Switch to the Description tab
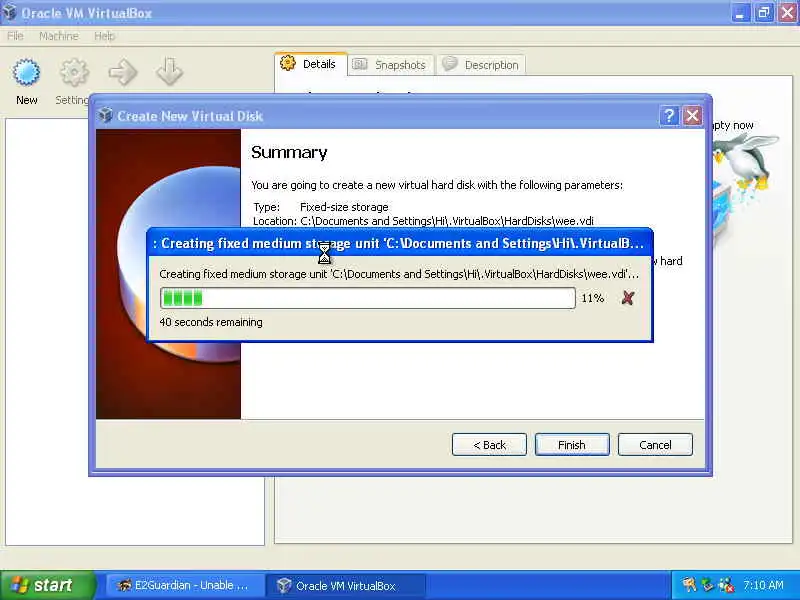 pyautogui.click(x=481, y=65)
